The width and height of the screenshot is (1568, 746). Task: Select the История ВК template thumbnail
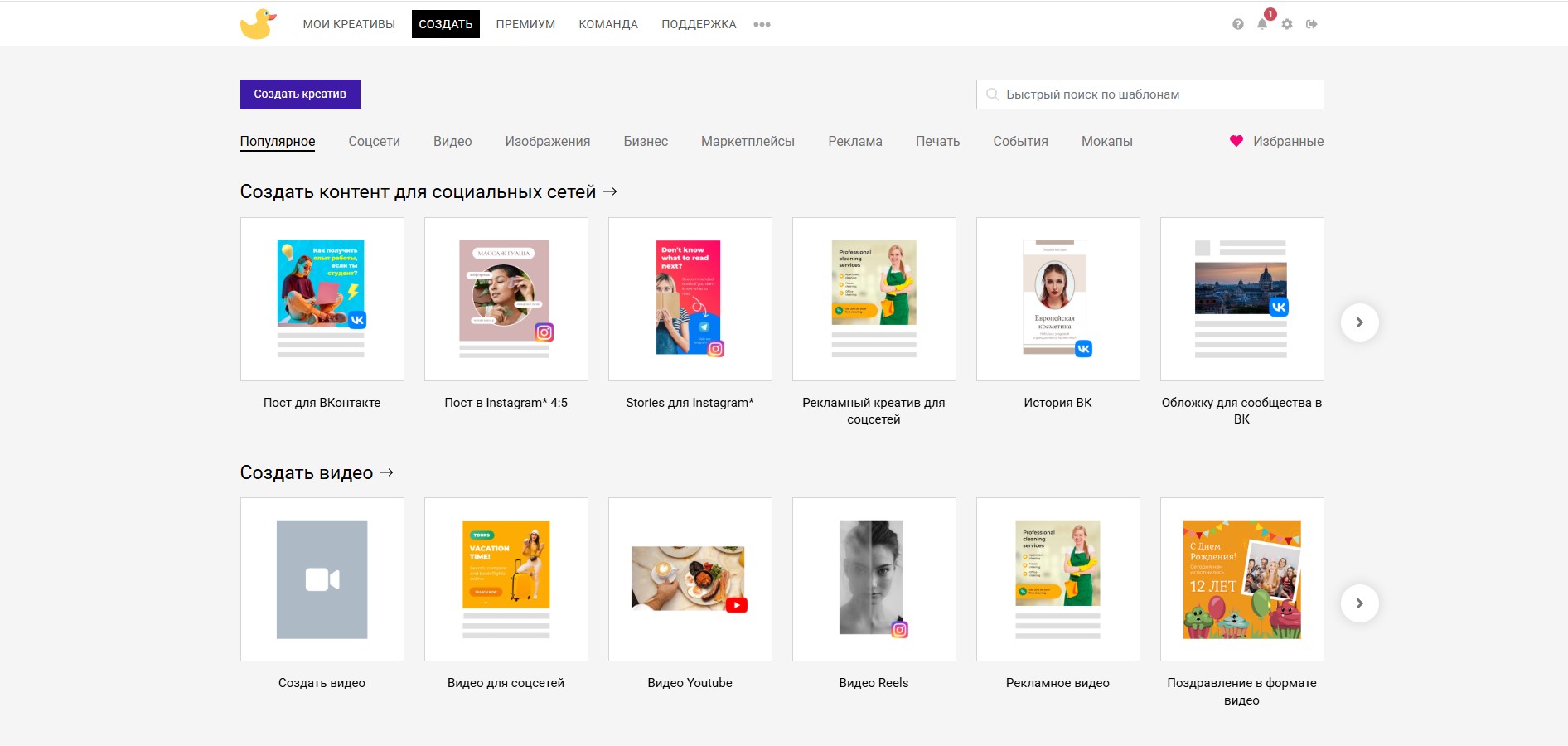click(1057, 299)
